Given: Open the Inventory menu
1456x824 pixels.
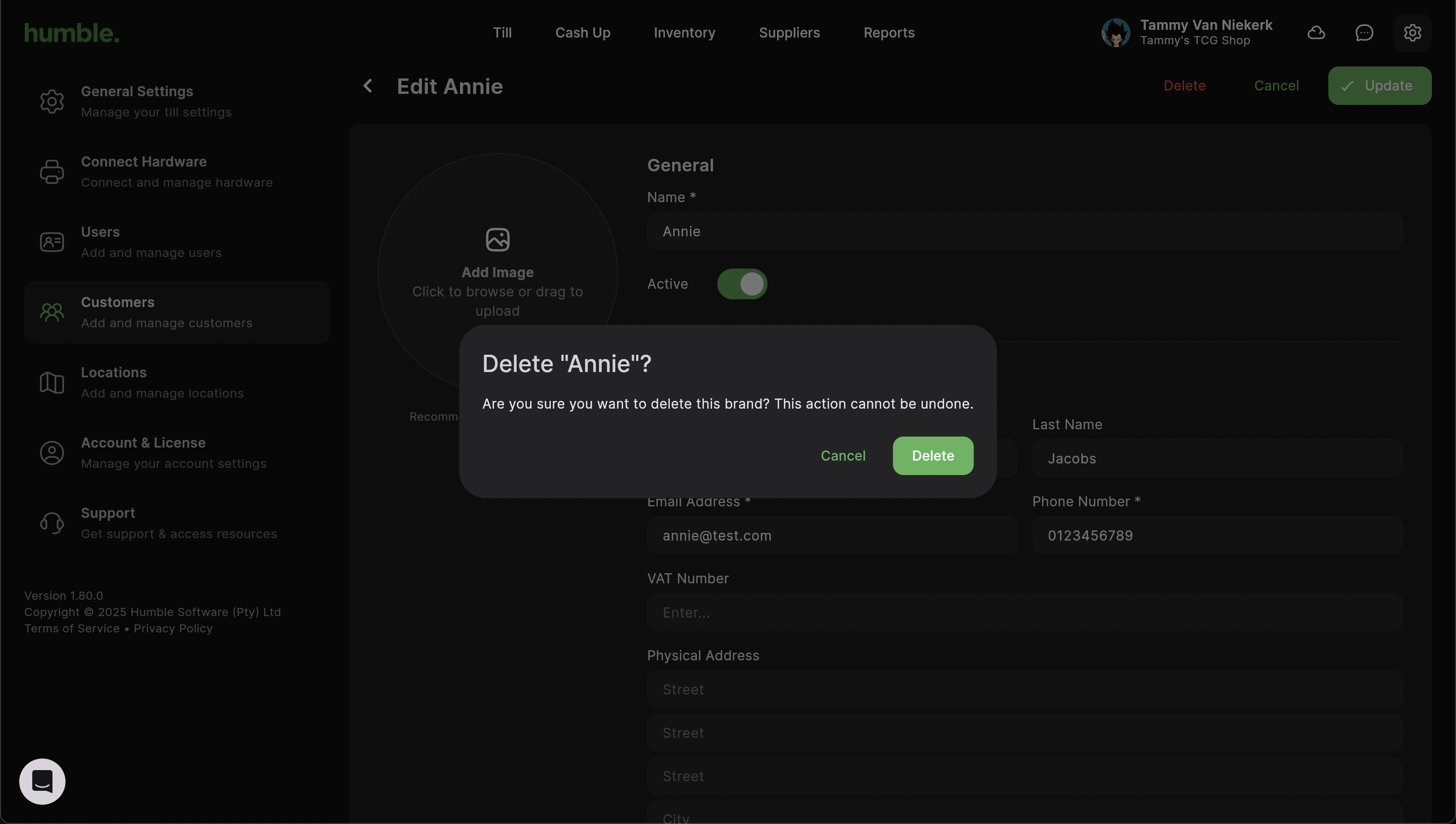Looking at the screenshot, I should coord(684,33).
